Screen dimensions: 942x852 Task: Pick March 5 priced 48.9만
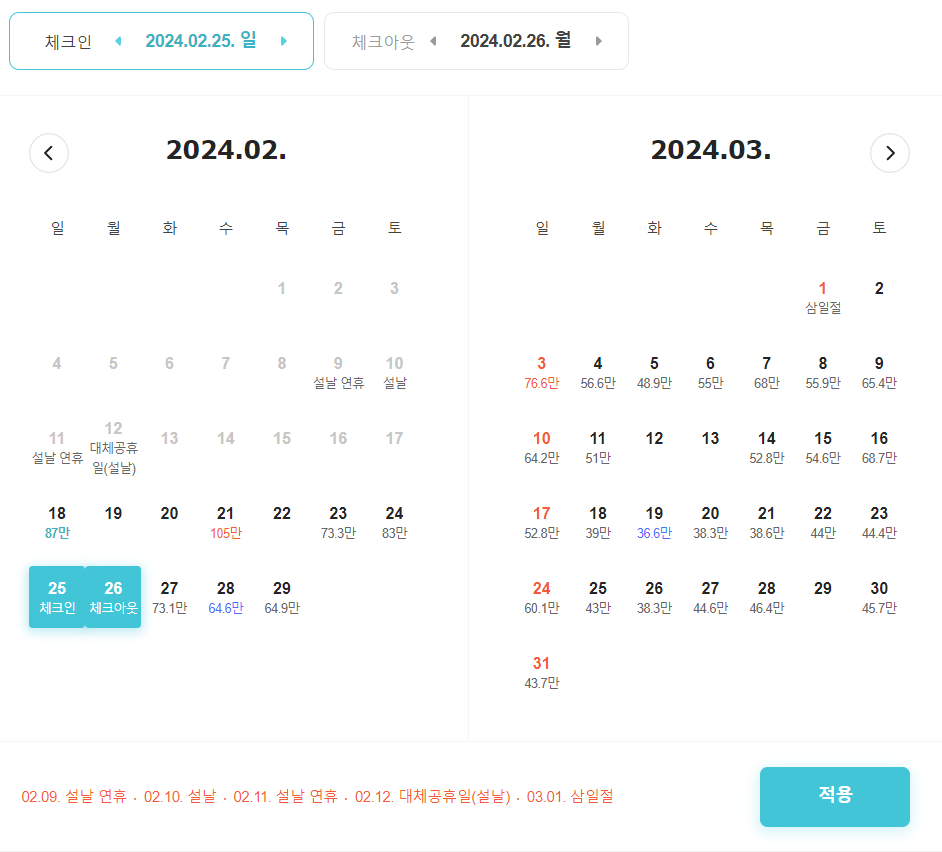pyautogui.click(x=654, y=372)
